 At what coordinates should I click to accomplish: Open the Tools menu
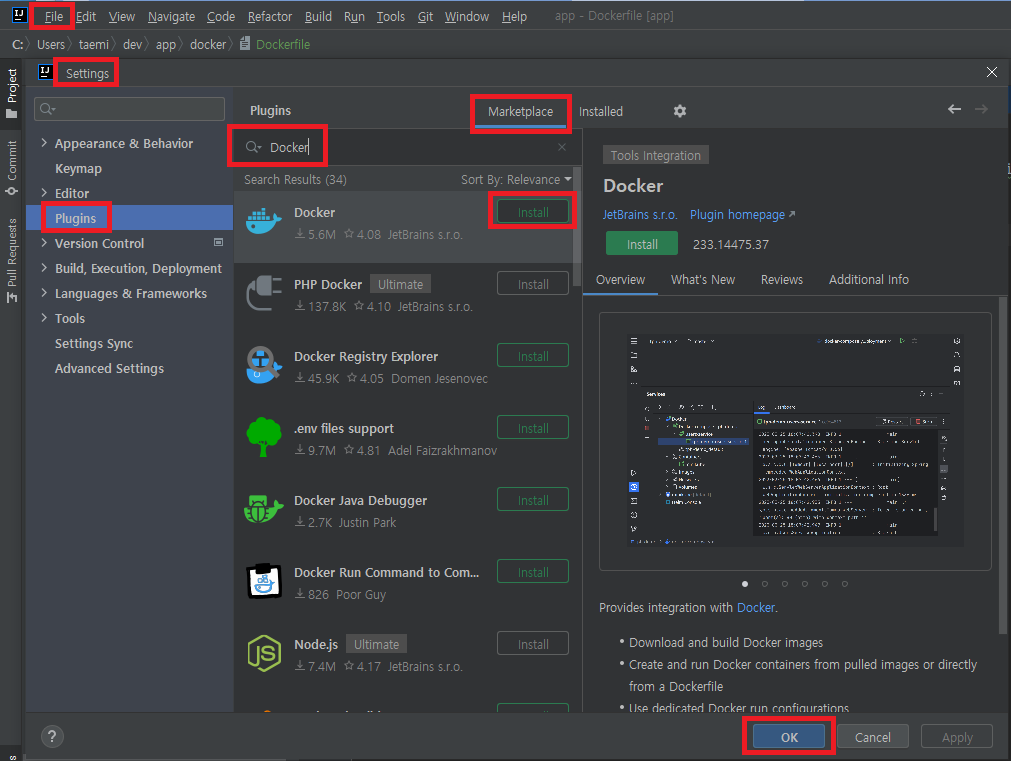(390, 16)
